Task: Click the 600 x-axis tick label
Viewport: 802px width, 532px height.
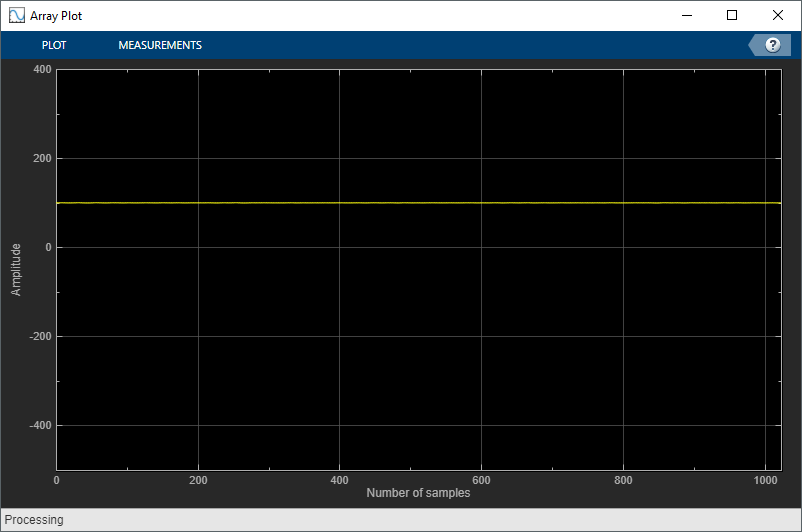Action: click(x=481, y=480)
